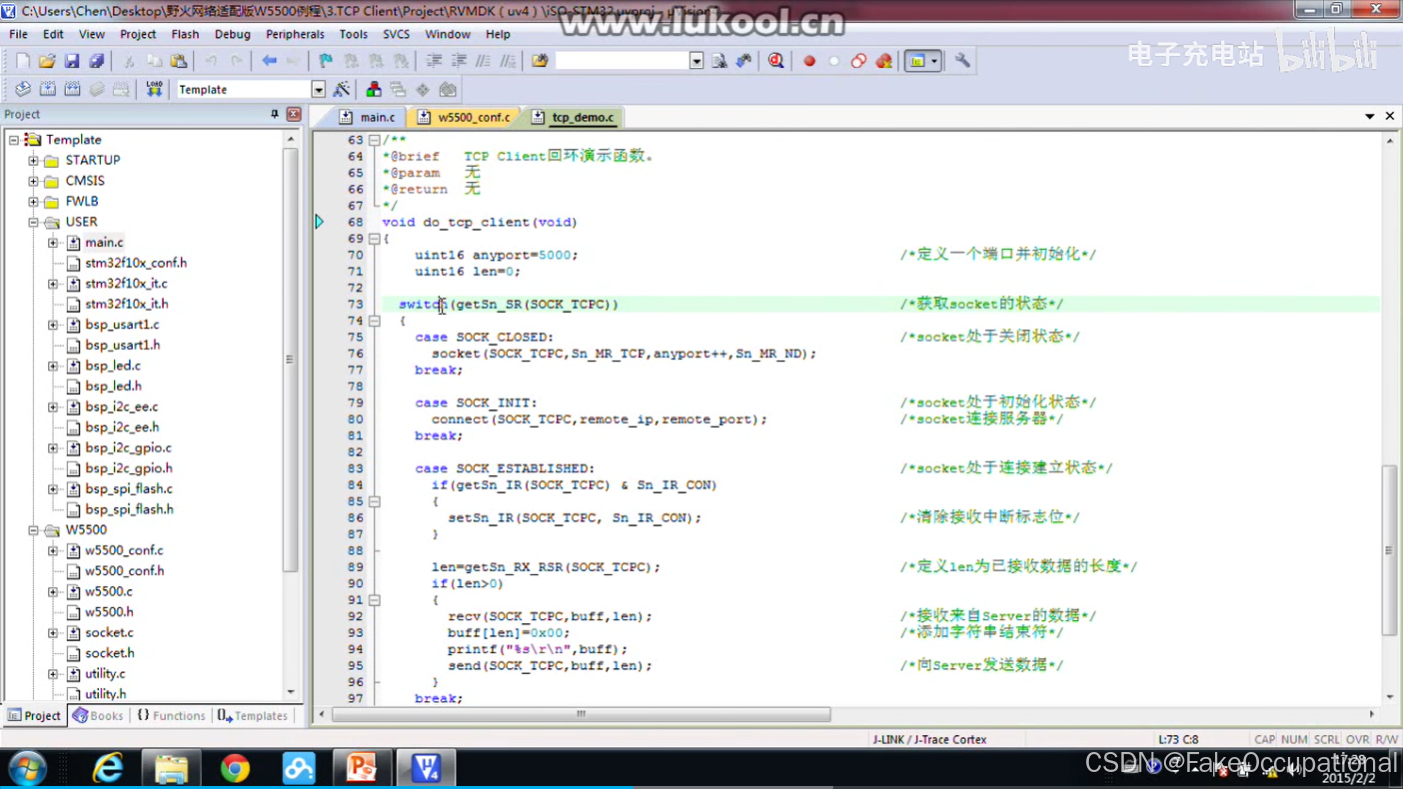Save all files using the multi-disk icon
The image size is (1403, 789).
click(96, 61)
